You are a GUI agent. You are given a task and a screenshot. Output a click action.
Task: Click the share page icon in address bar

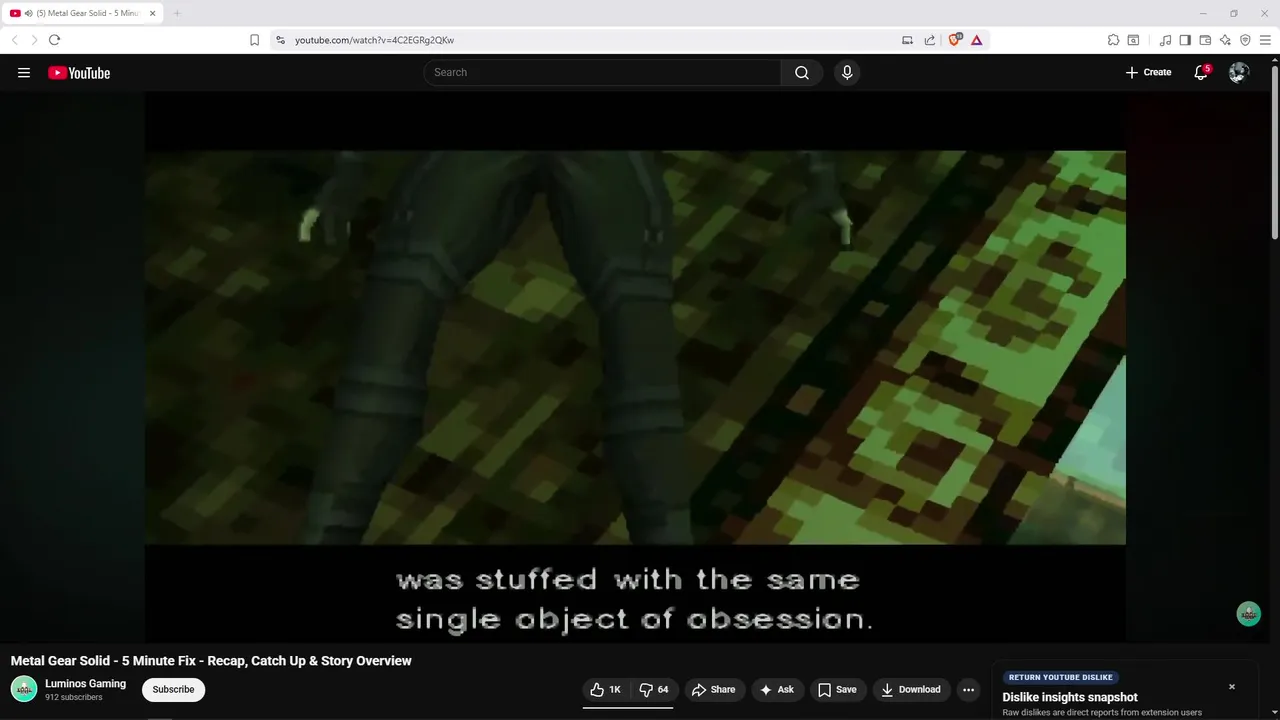[930, 40]
